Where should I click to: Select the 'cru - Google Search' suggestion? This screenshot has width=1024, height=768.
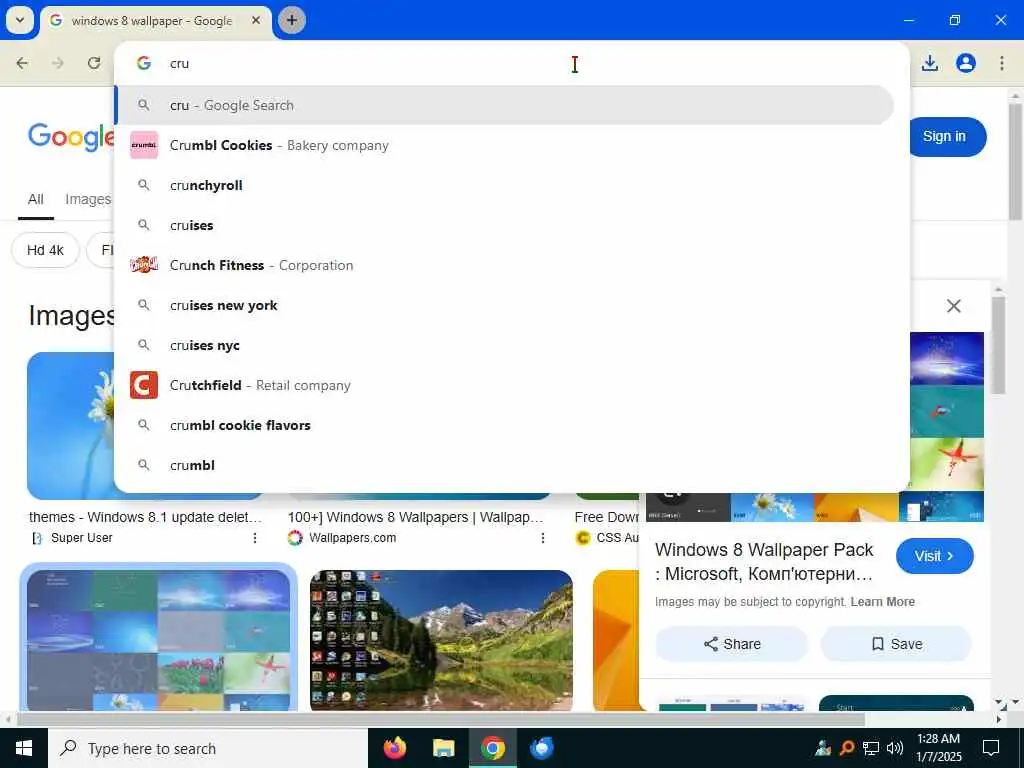pos(504,105)
